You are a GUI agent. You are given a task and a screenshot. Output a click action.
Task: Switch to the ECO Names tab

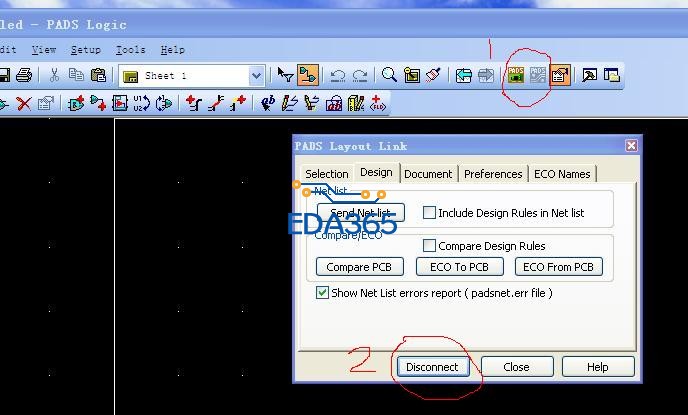pos(562,174)
